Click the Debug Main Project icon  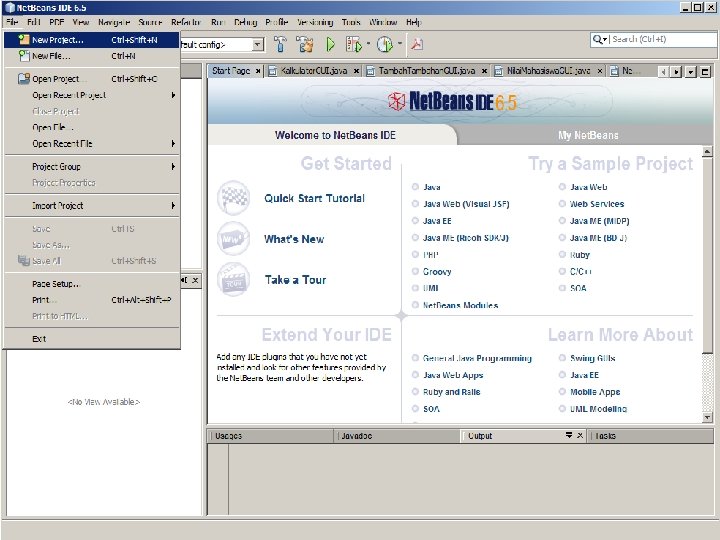[354, 44]
